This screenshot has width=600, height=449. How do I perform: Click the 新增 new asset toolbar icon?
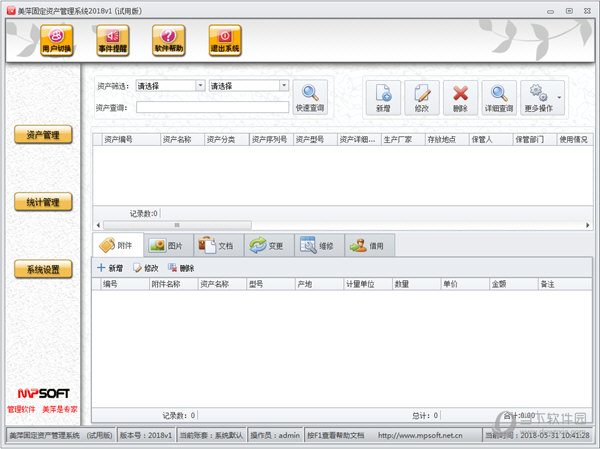383,98
